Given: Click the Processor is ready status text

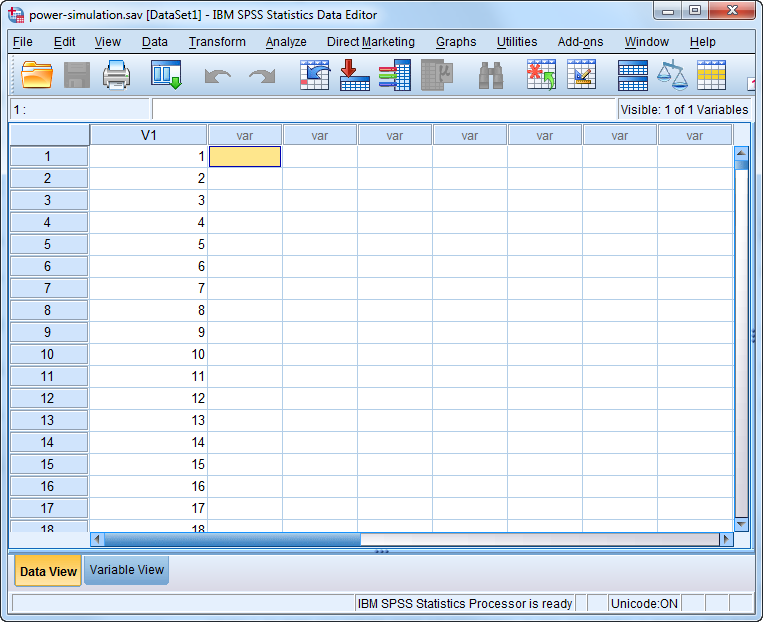Looking at the screenshot, I should point(465,604).
